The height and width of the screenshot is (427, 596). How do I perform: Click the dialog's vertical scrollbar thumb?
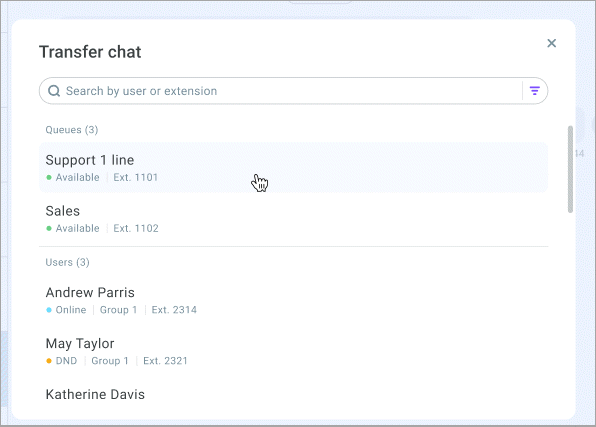tap(570, 169)
